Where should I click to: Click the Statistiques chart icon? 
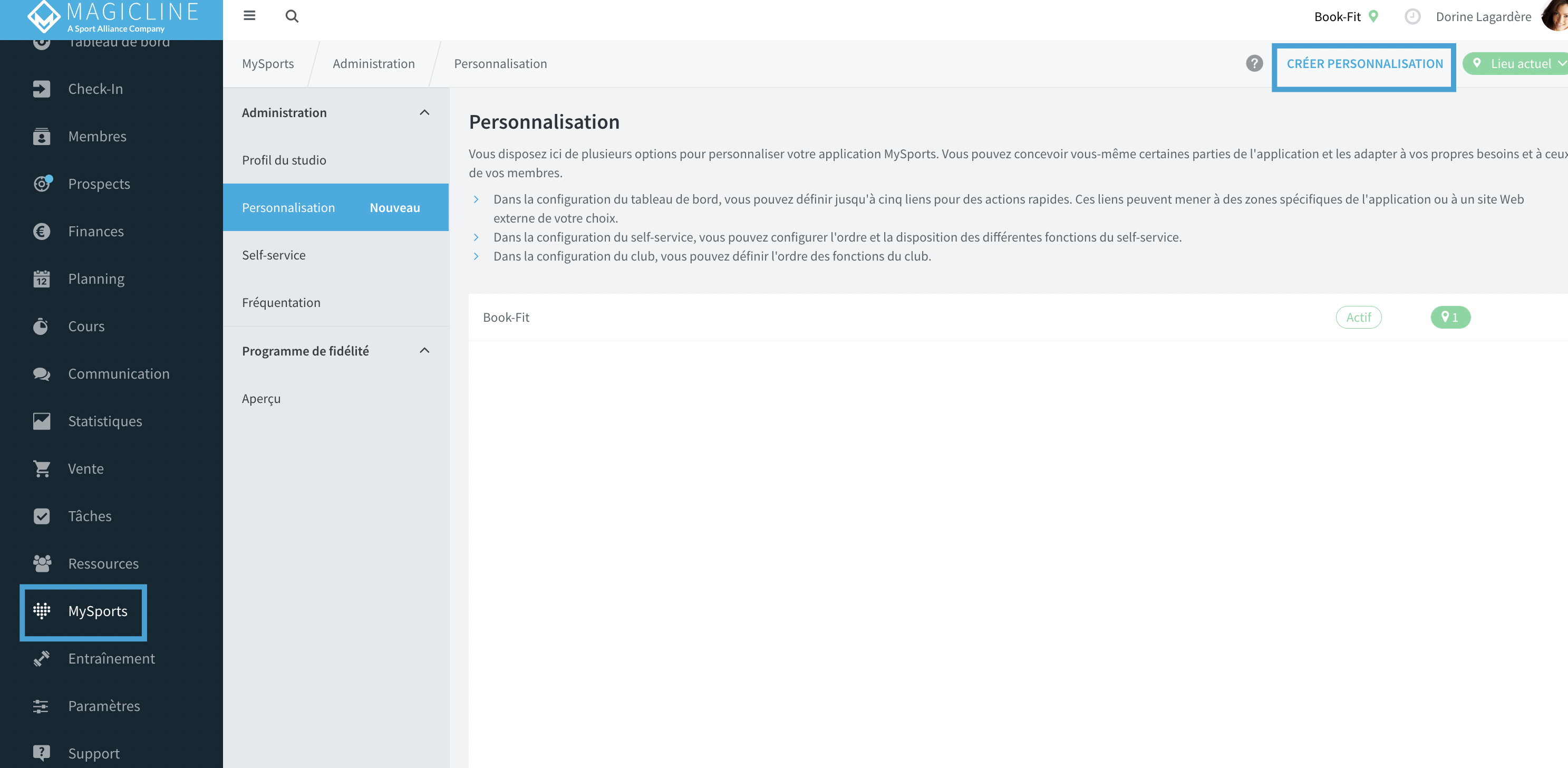[42, 421]
